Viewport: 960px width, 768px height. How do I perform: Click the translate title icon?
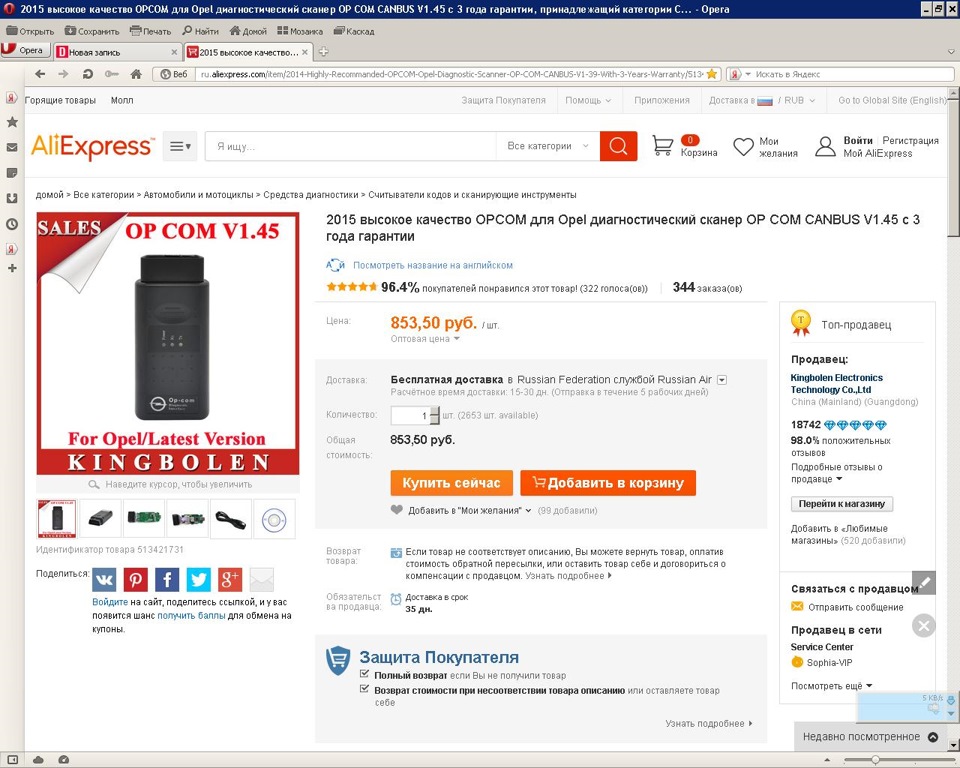pyautogui.click(x=336, y=265)
